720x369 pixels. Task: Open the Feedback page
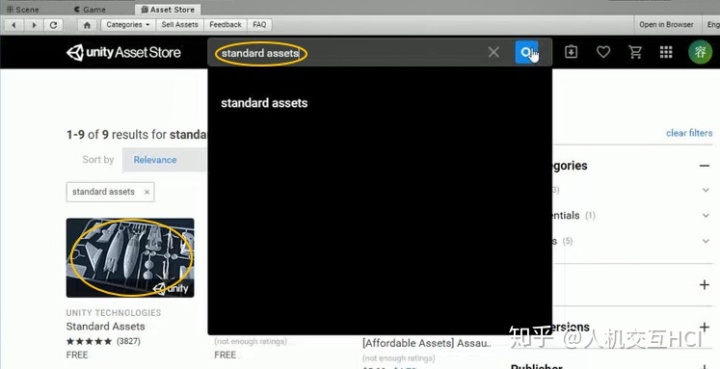click(x=225, y=25)
